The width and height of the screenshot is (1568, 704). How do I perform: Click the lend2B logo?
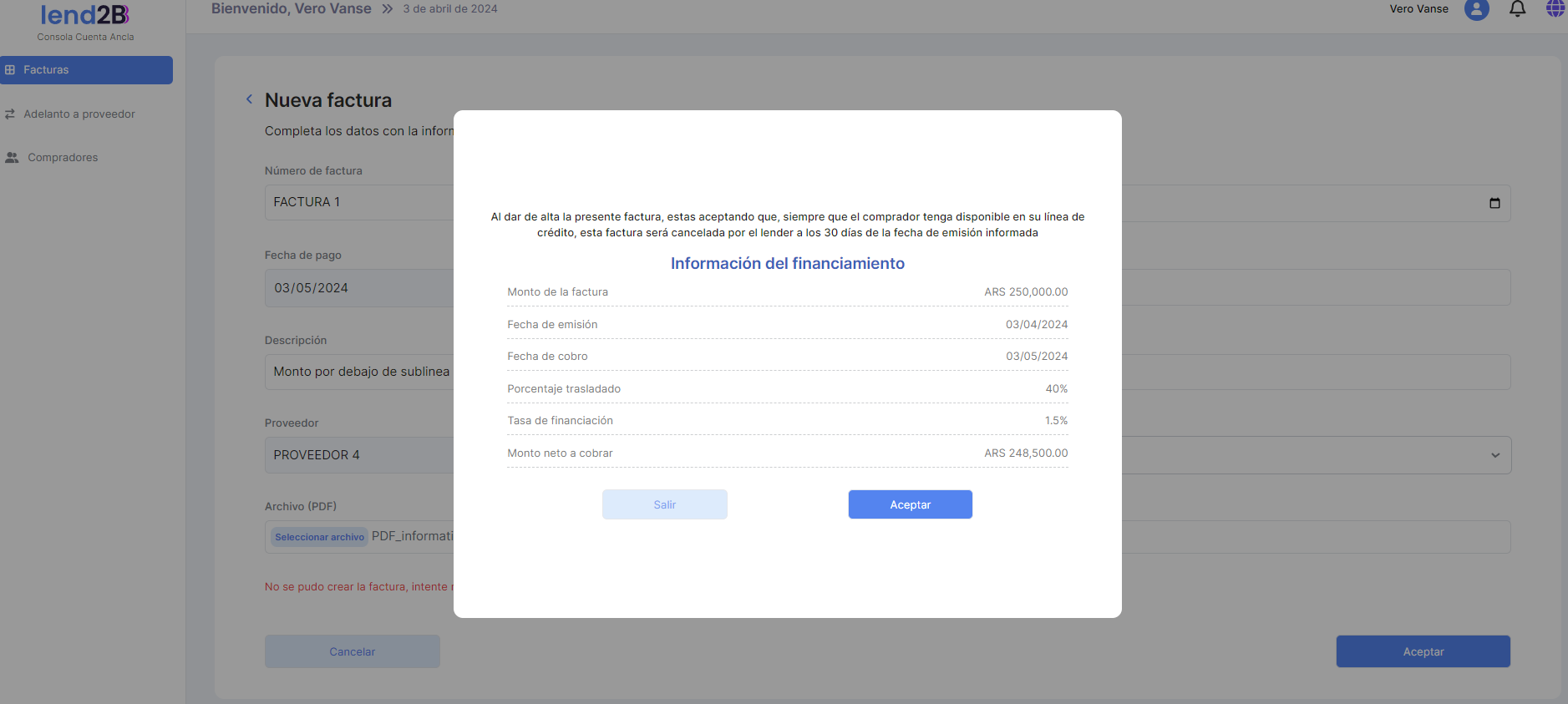point(85,15)
